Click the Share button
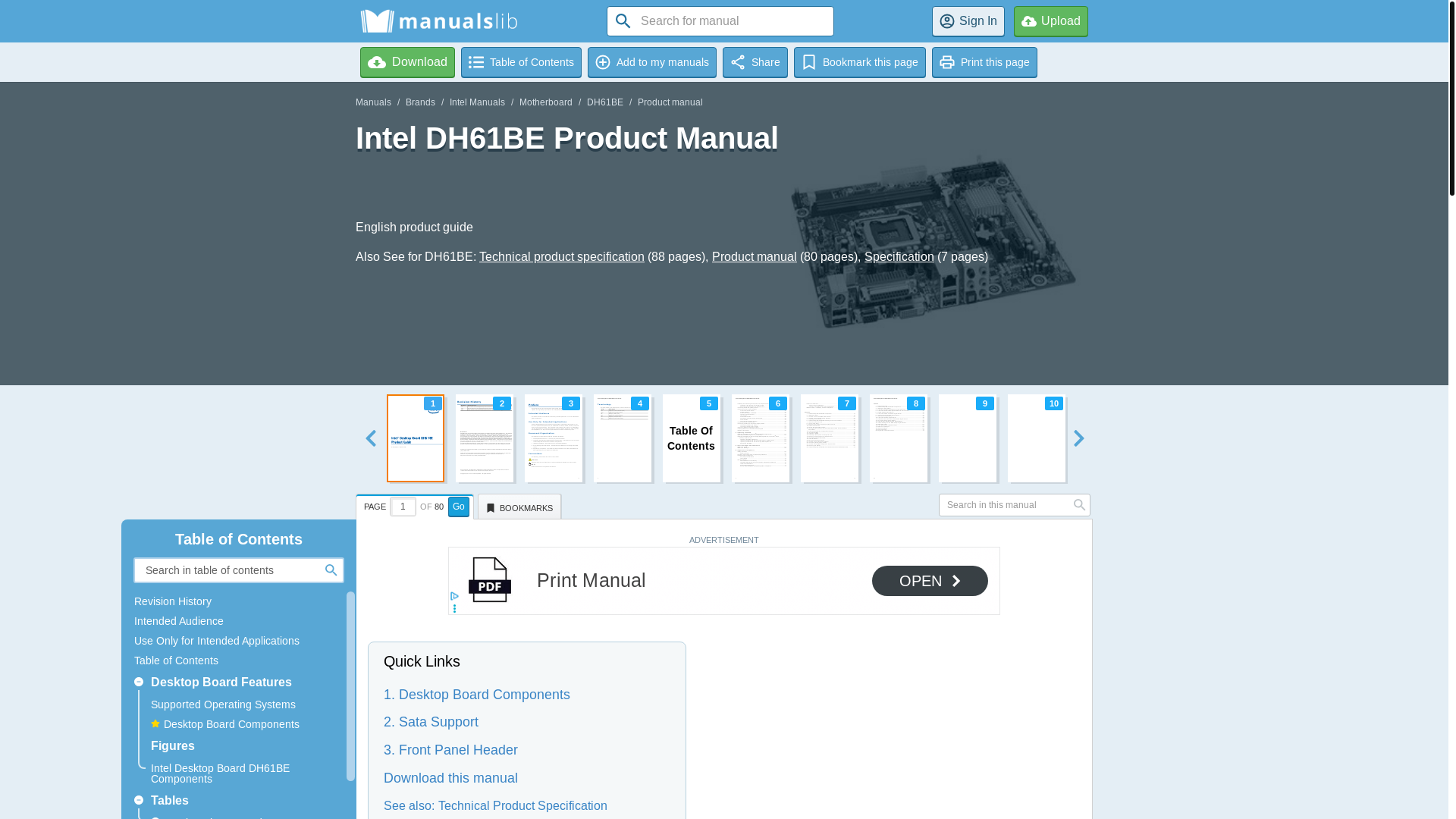This screenshot has height=819, width=1456. pos(755,62)
